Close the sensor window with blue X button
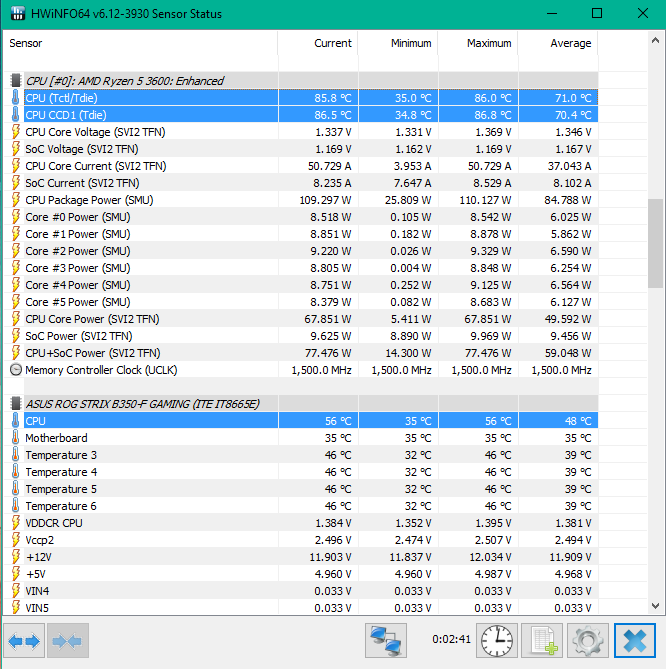666x669 pixels. click(x=635, y=640)
